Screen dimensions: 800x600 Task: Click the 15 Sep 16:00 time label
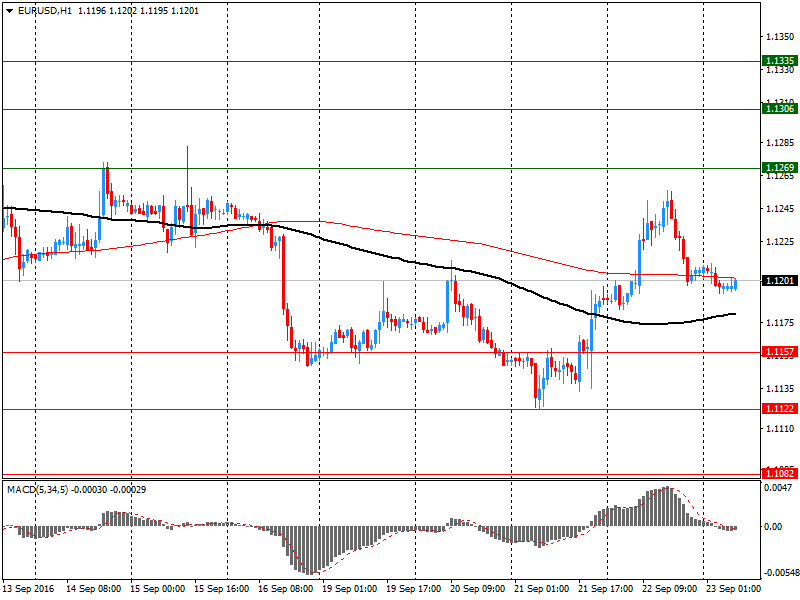221,589
